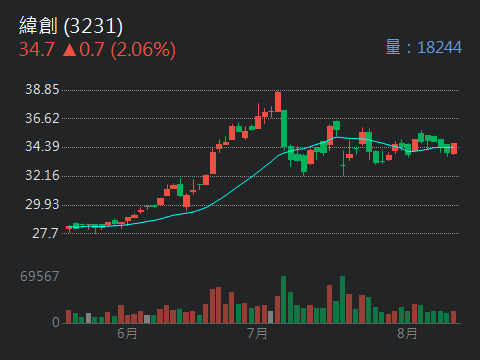Click the stock title 緯創 (3231)
The image size is (480, 360).
coord(71,26)
